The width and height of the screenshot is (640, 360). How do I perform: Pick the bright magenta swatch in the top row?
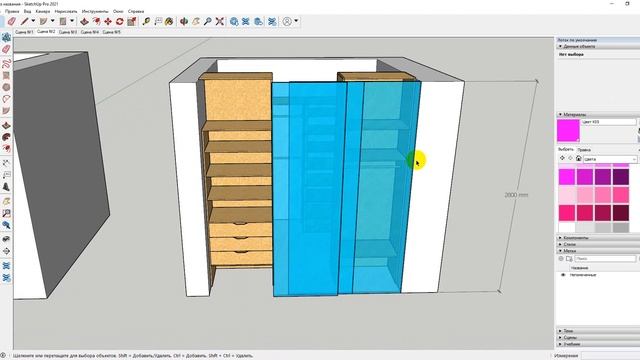pyautogui.click(x=567, y=177)
